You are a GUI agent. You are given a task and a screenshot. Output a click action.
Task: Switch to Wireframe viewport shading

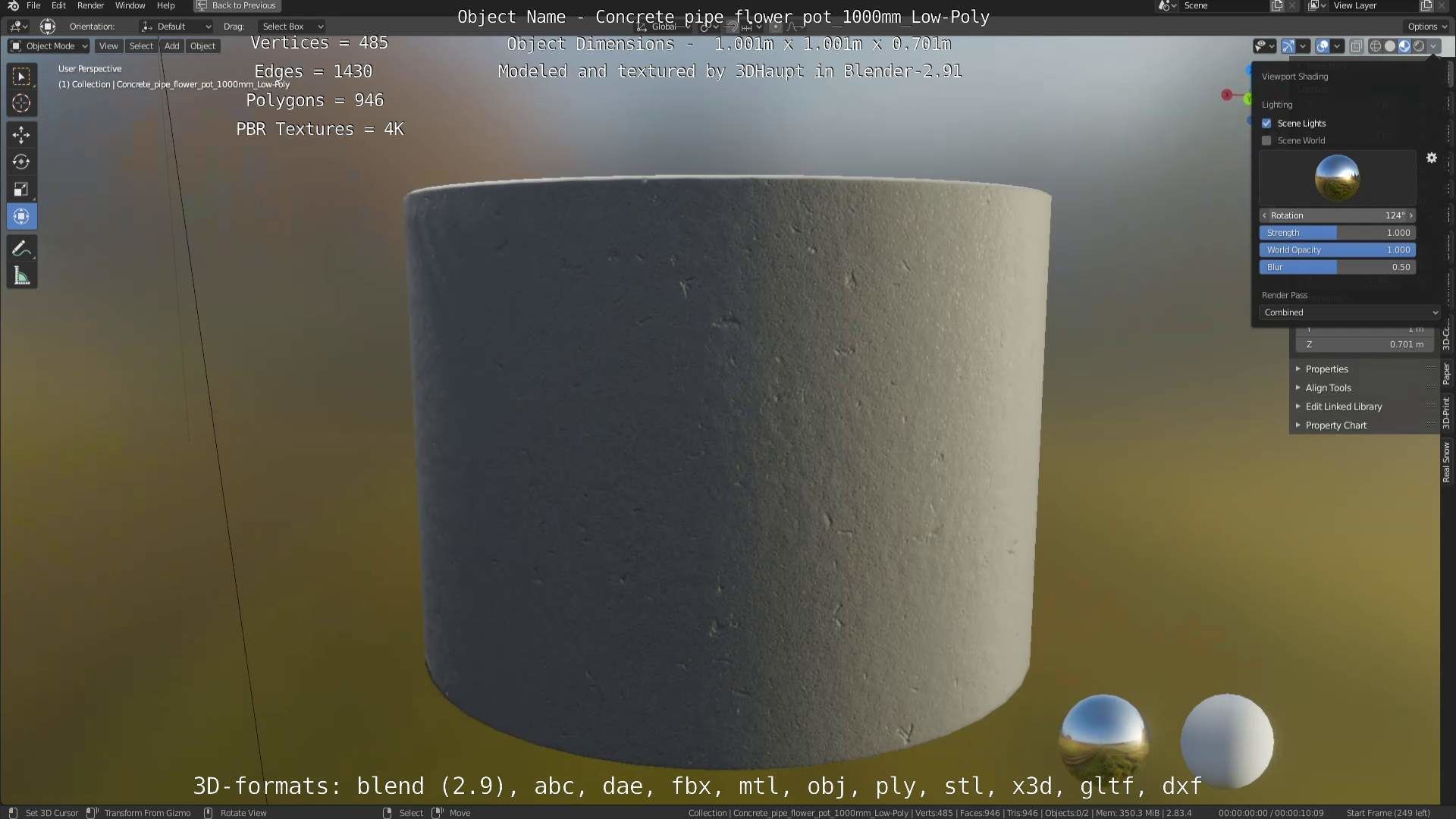click(x=1375, y=46)
